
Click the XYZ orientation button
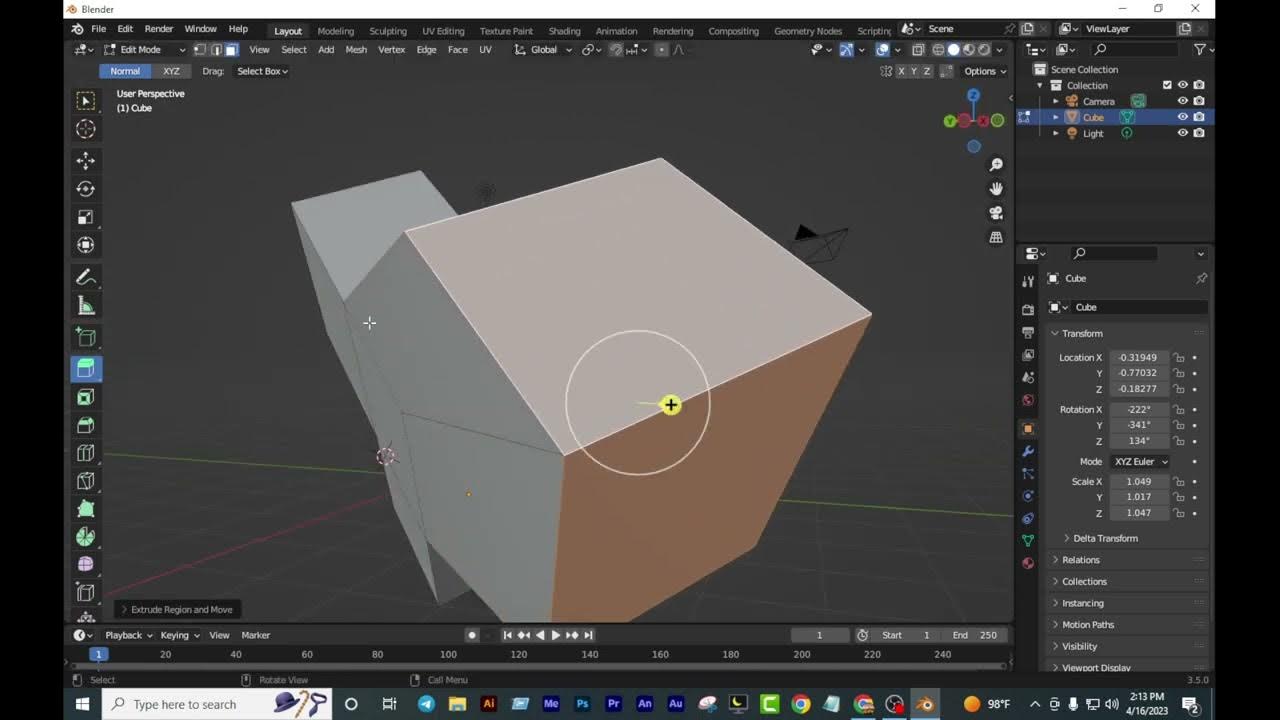point(171,71)
